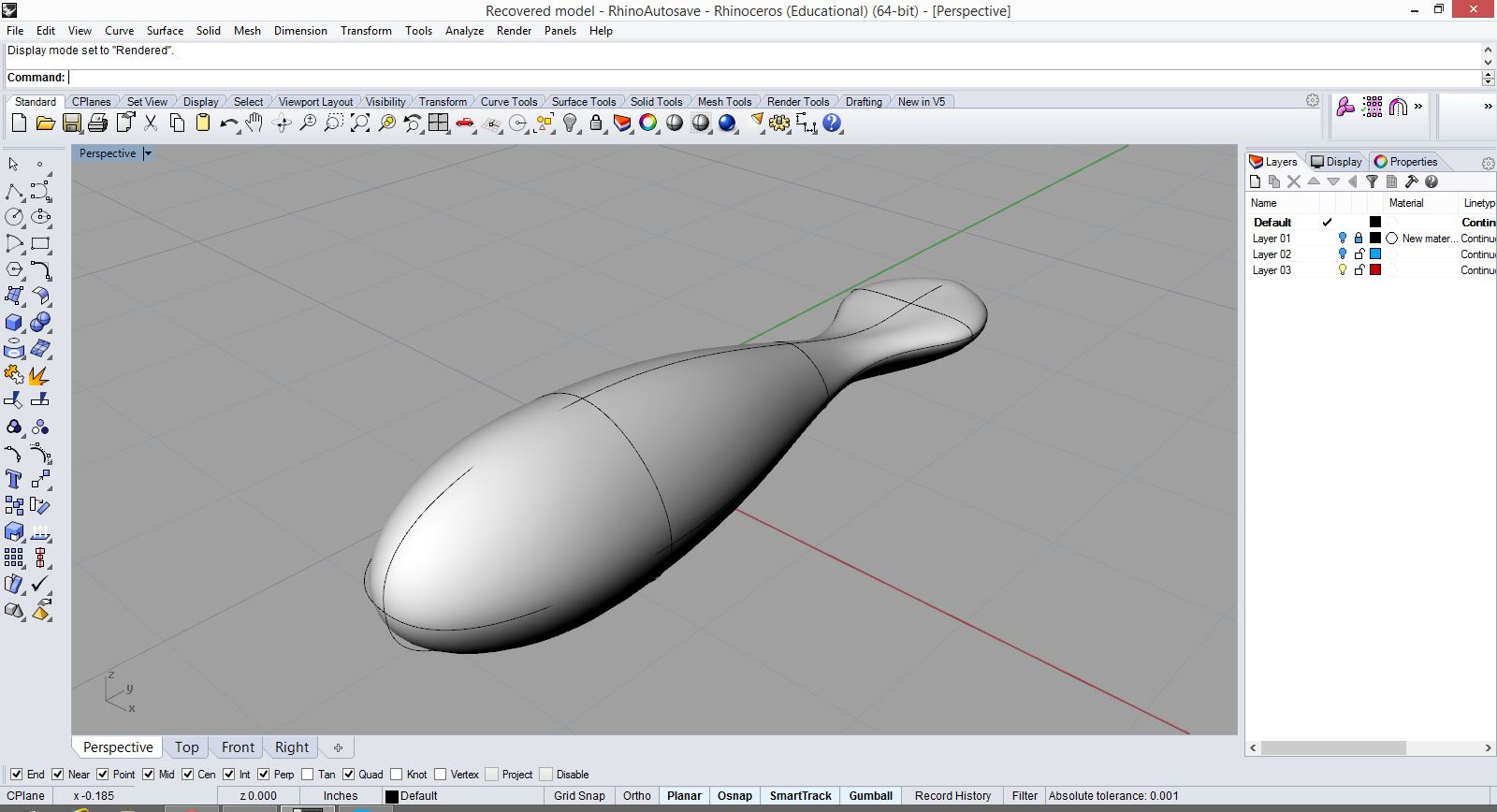This screenshot has height=812, width=1497.
Task: Toggle Grid Snap in status bar
Action: [579, 796]
